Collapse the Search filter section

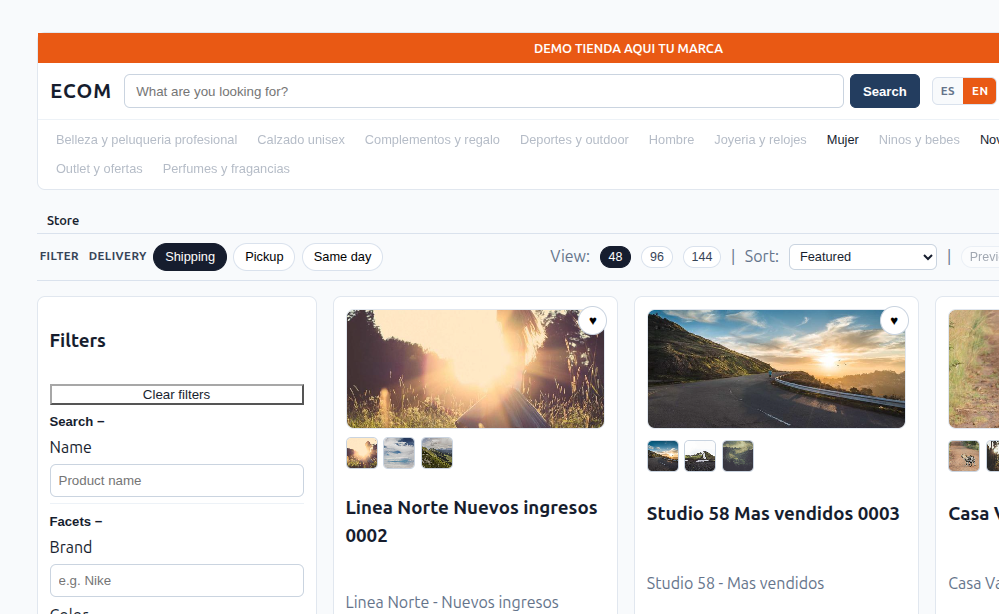[77, 422]
